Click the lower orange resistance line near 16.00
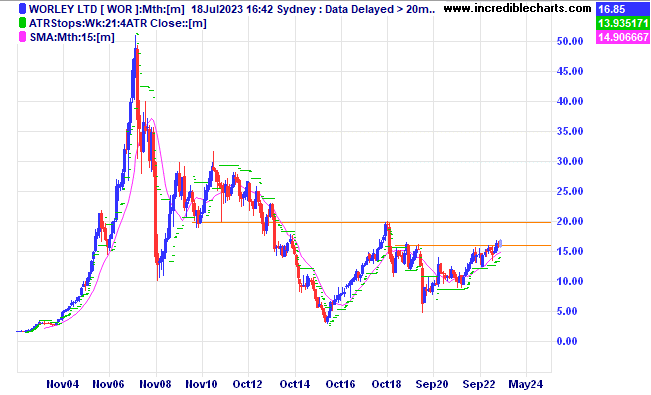The image size is (651, 395). (473, 245)
